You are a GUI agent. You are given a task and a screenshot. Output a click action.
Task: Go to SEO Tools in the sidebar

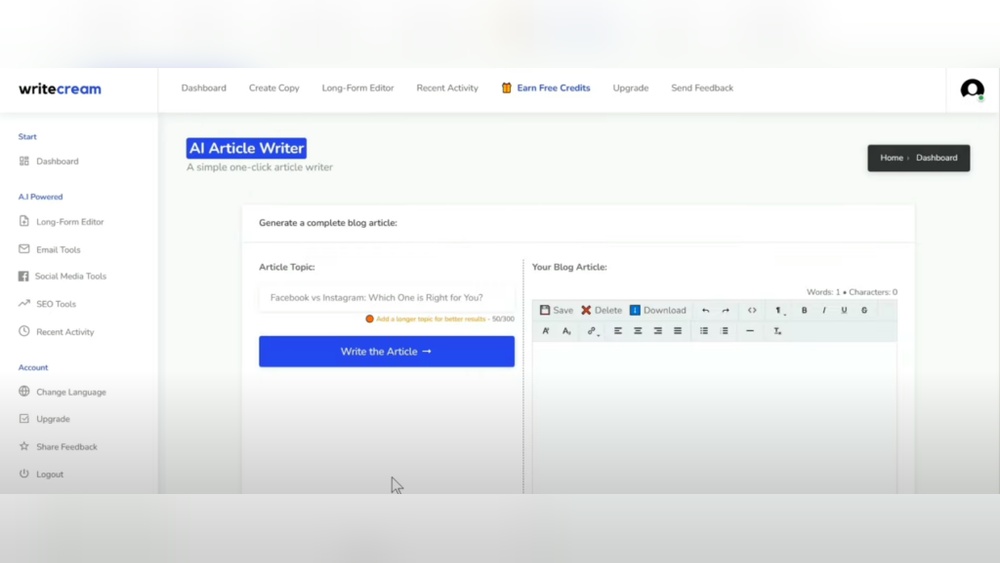point(56,304)
